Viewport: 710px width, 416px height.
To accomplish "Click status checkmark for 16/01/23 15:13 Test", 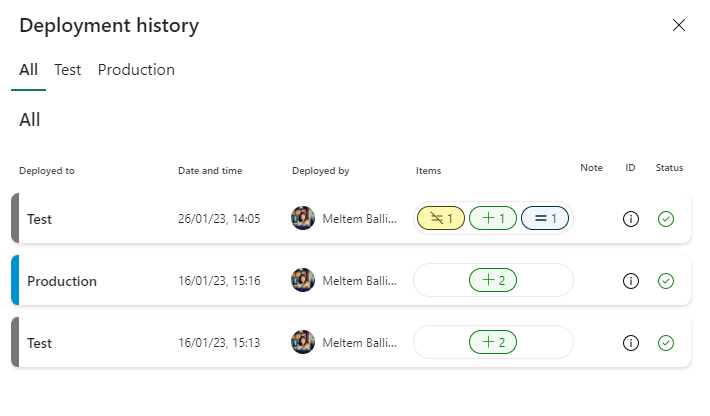I will (666, 343).
